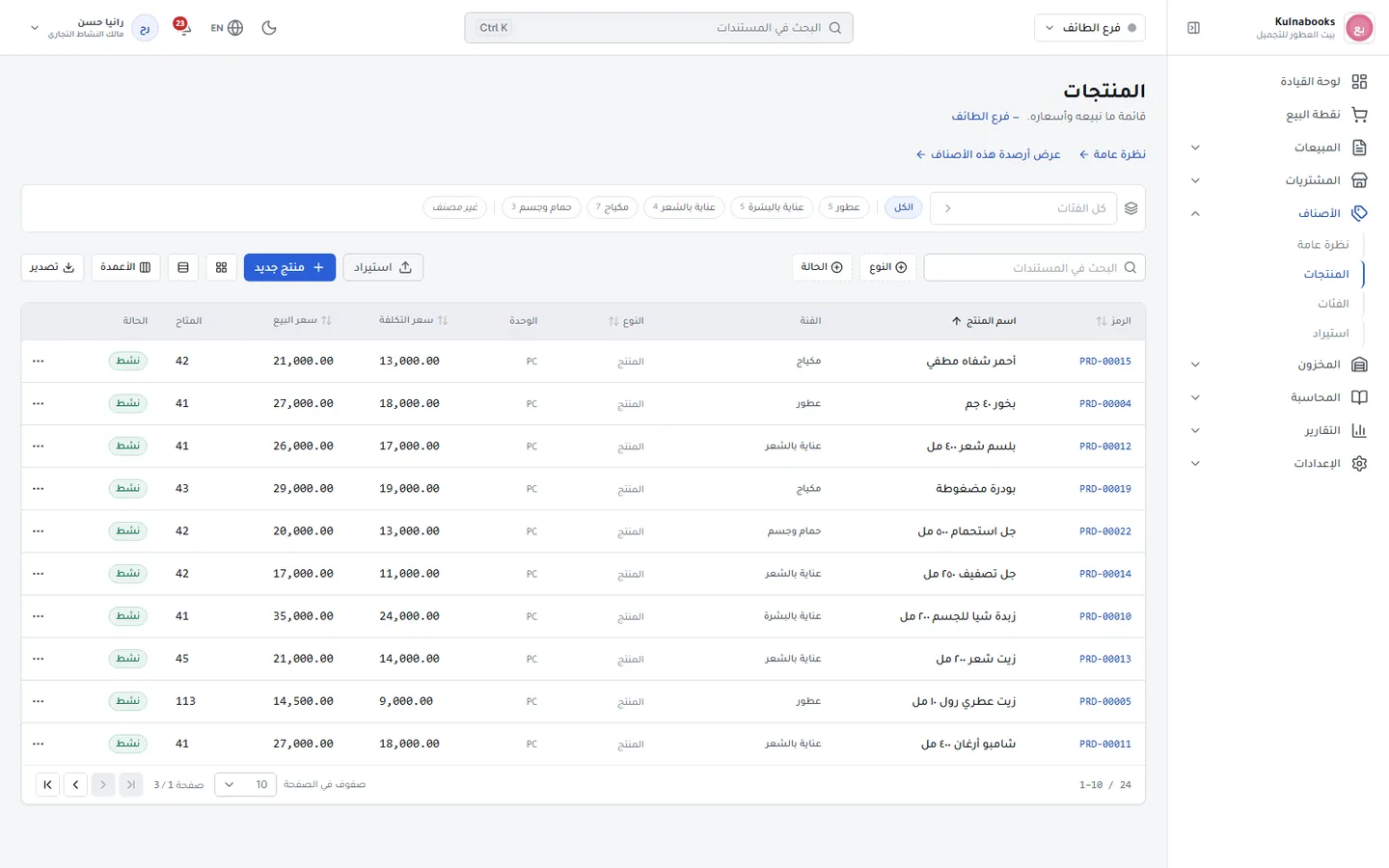Viewport: 1389px width, 868px height.
Task: Click the المشتريات store icon
Action: [1359, 180]
